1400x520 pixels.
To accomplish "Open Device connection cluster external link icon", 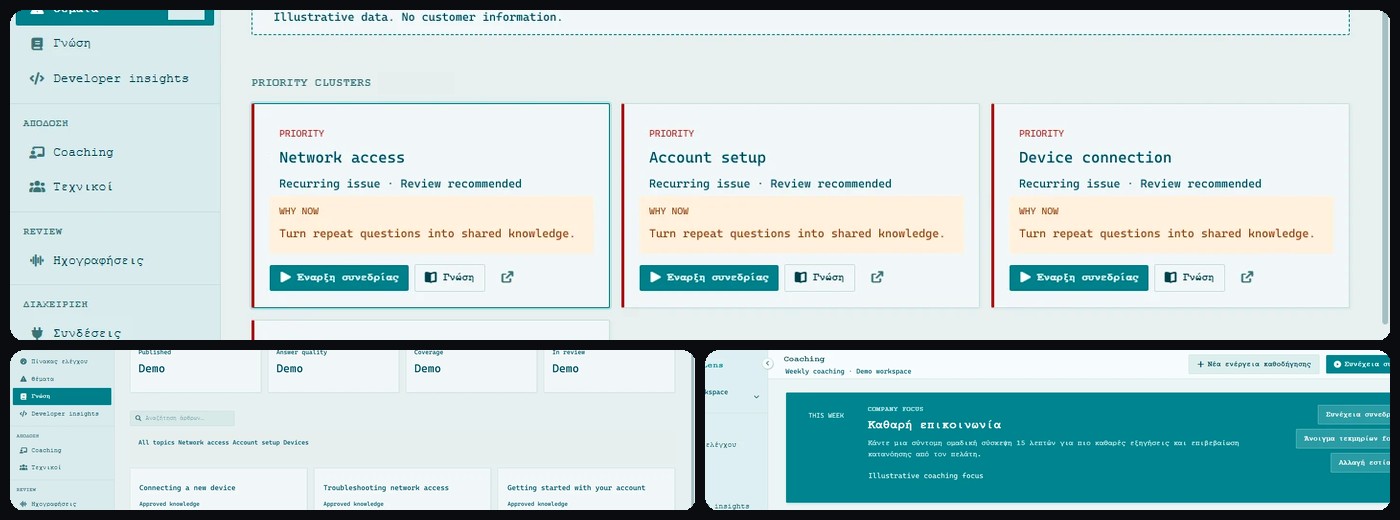I will point(1247,278).
